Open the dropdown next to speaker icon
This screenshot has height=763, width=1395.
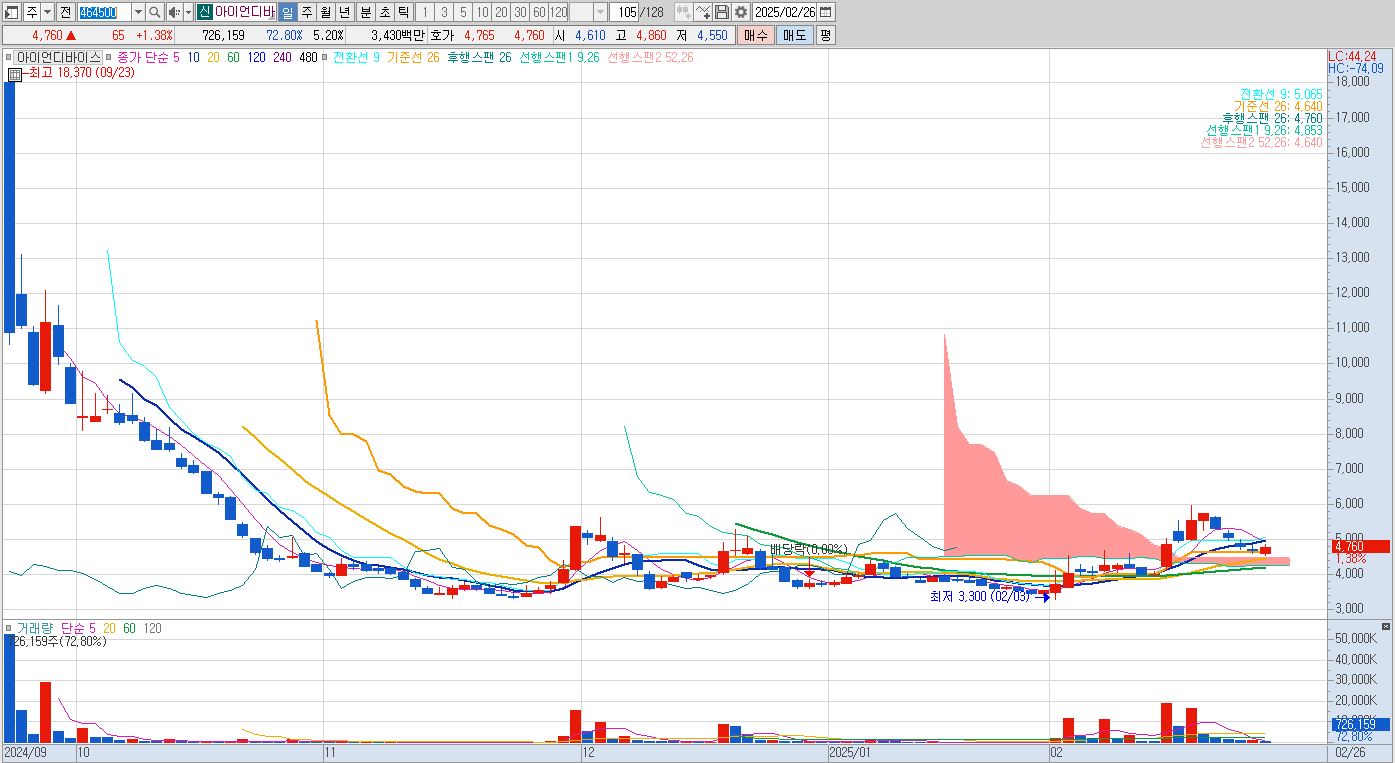(x=188, y=12)
